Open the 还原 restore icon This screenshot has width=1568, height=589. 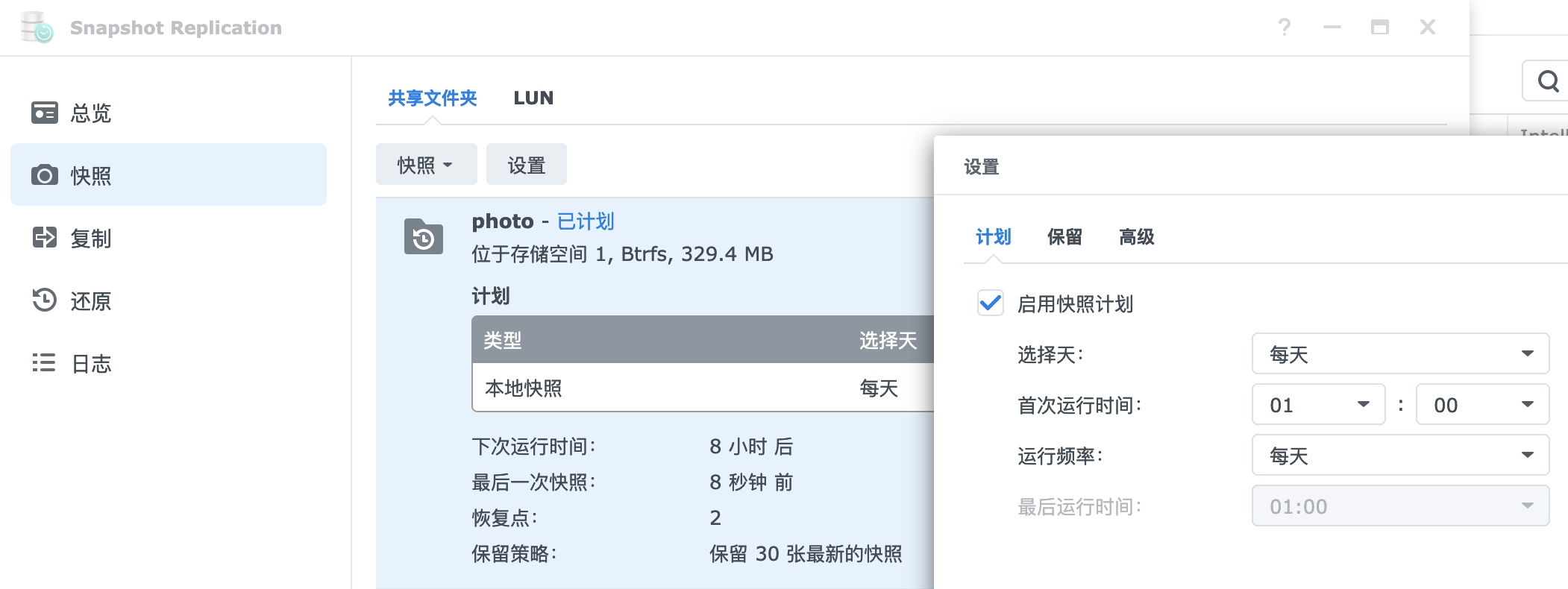[45, 300]
